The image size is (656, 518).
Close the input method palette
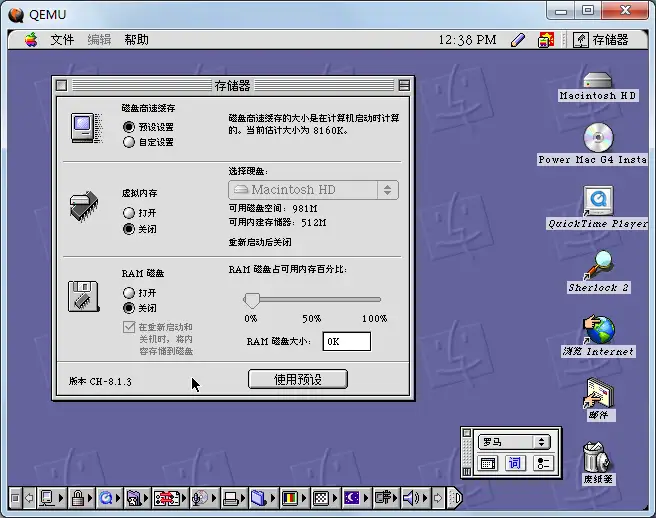[x=467, y=433]
